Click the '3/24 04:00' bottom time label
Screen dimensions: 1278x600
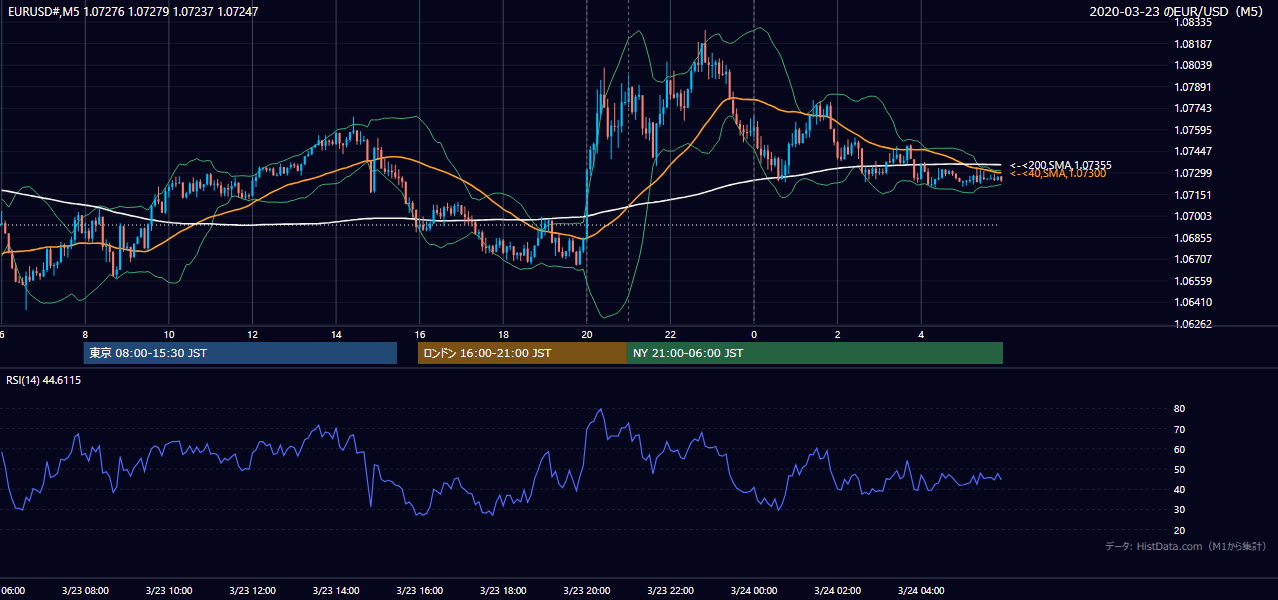point(921,590)
